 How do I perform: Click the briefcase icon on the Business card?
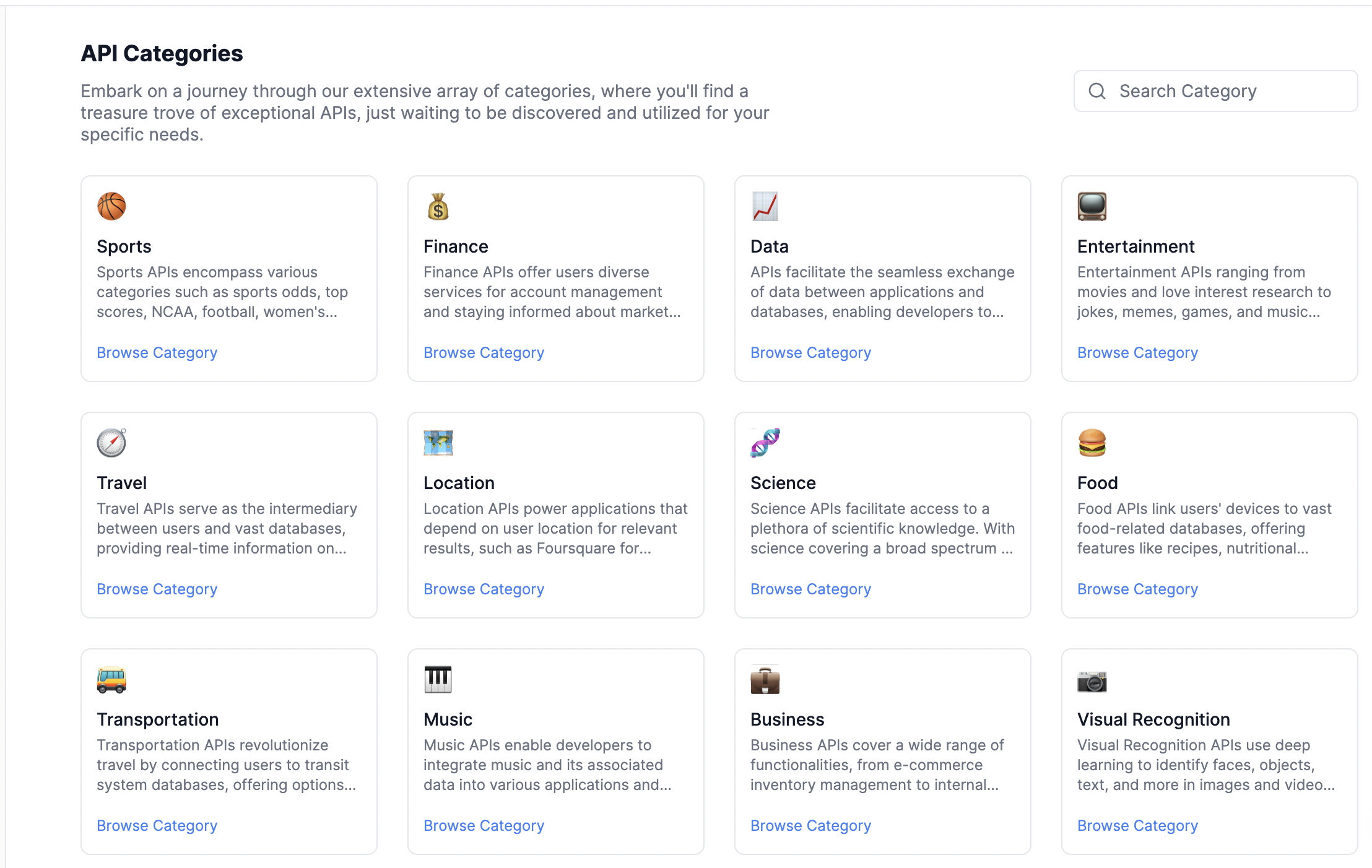coord(765,680)
